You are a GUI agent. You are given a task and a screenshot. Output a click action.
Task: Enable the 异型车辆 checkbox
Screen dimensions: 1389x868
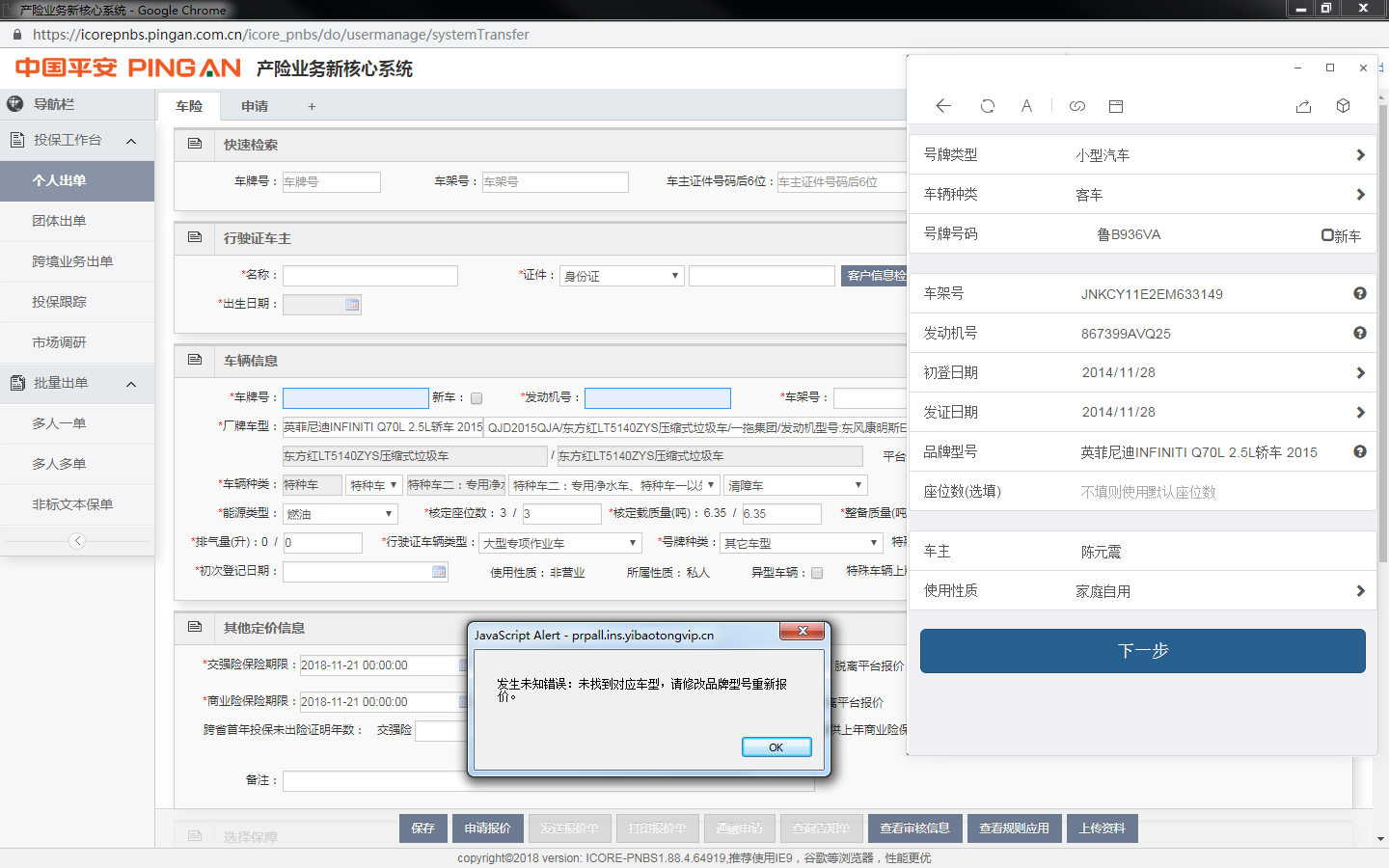817,573
